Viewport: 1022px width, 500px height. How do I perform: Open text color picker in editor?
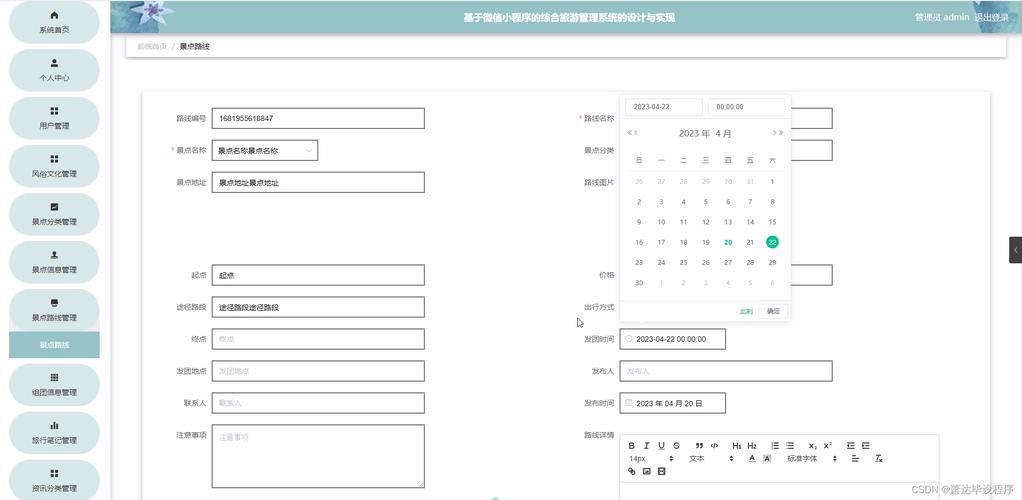pos(752,459)
